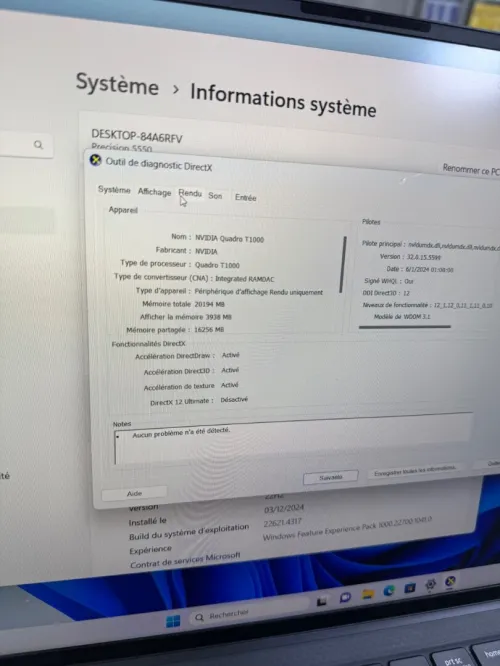Click the DDI Direct3D 12 value
500x666 pixels.
[x=407, y=293]
